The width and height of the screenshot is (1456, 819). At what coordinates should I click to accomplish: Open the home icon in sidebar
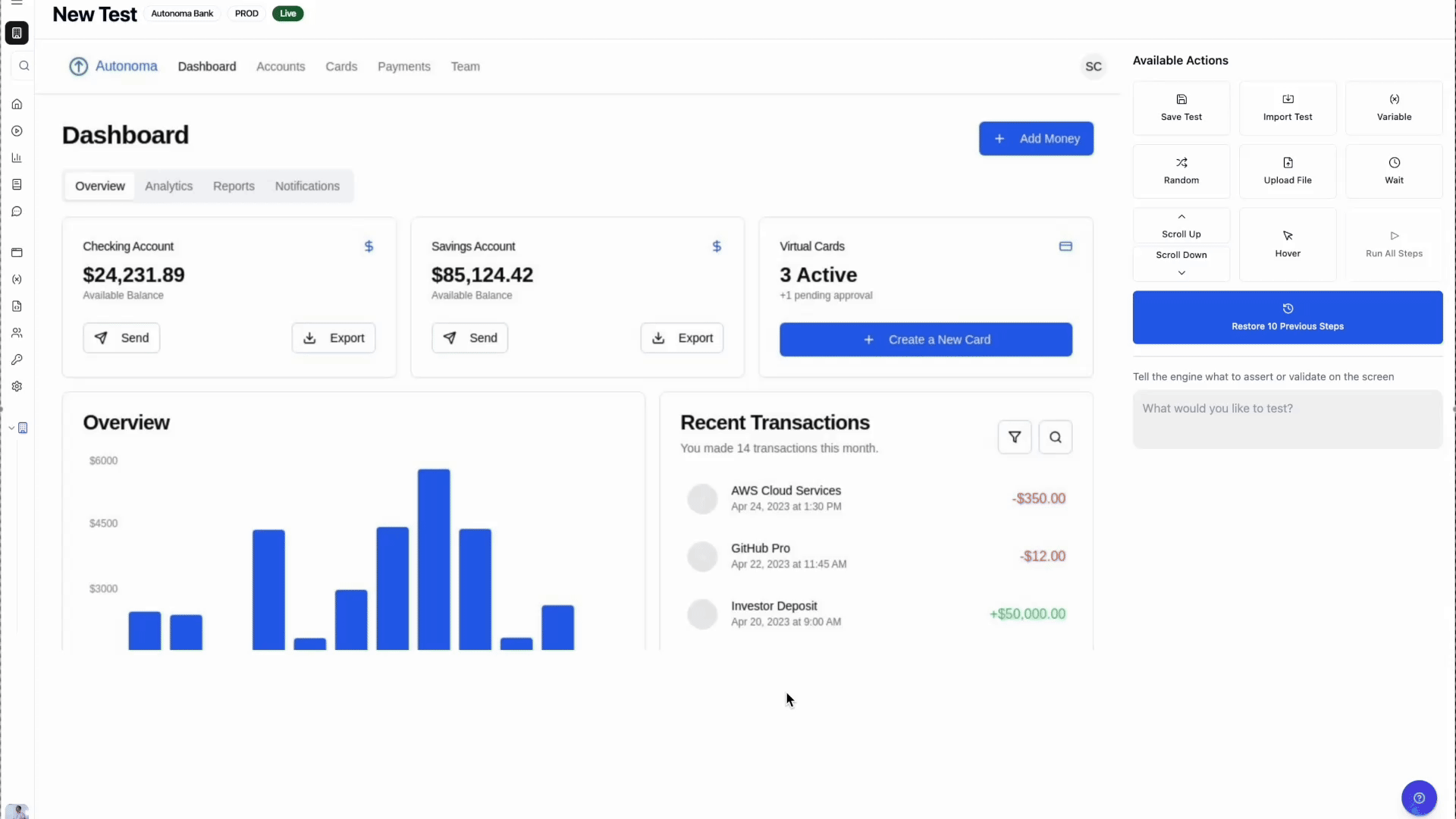17,105
